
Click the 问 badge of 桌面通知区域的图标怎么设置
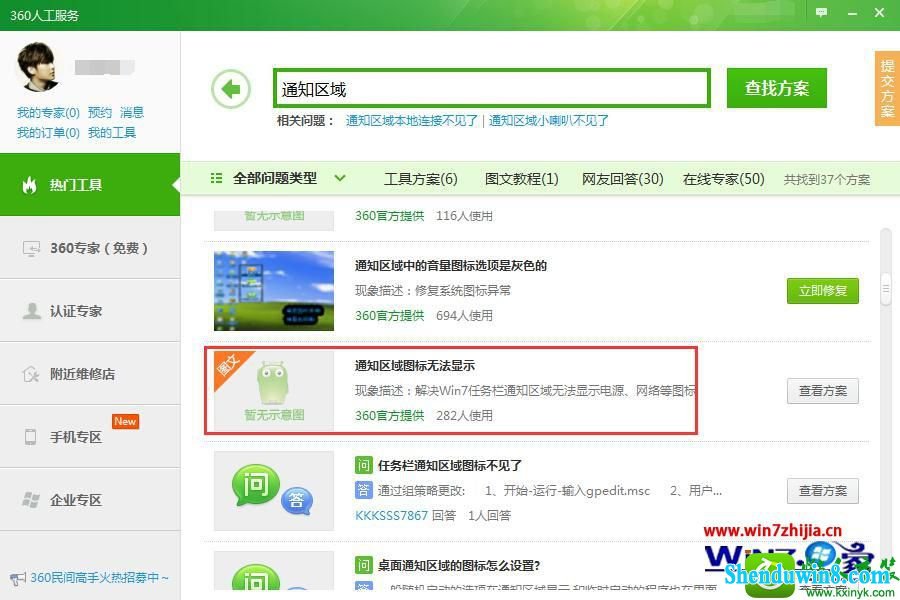click(x=363, y=565)
